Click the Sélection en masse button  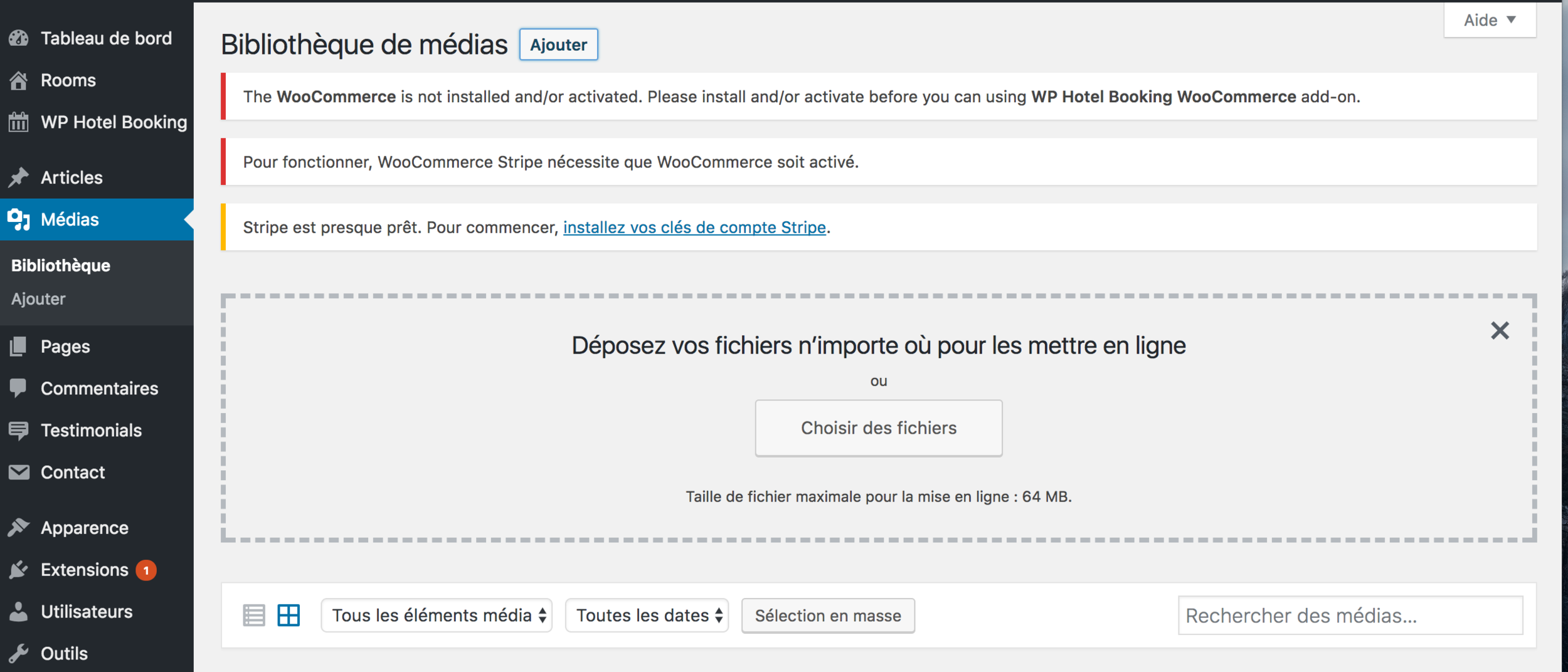pos(828,616)
